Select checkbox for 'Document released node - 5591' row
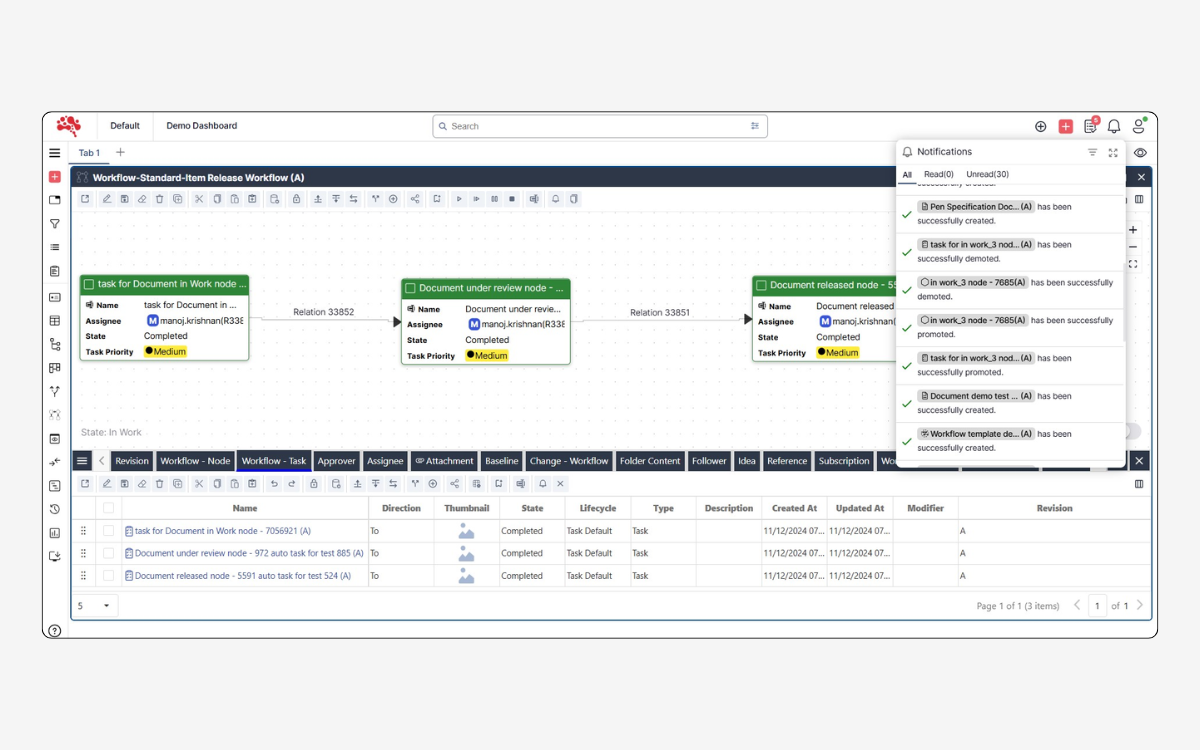This screenshot has height=750, width=1200. [108, 576]
